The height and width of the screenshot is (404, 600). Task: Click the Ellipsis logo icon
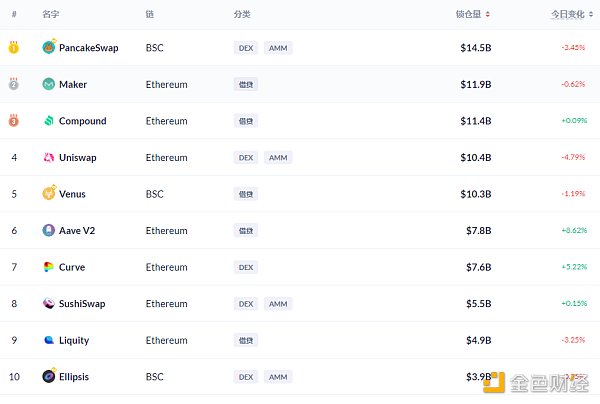point(49,377)
